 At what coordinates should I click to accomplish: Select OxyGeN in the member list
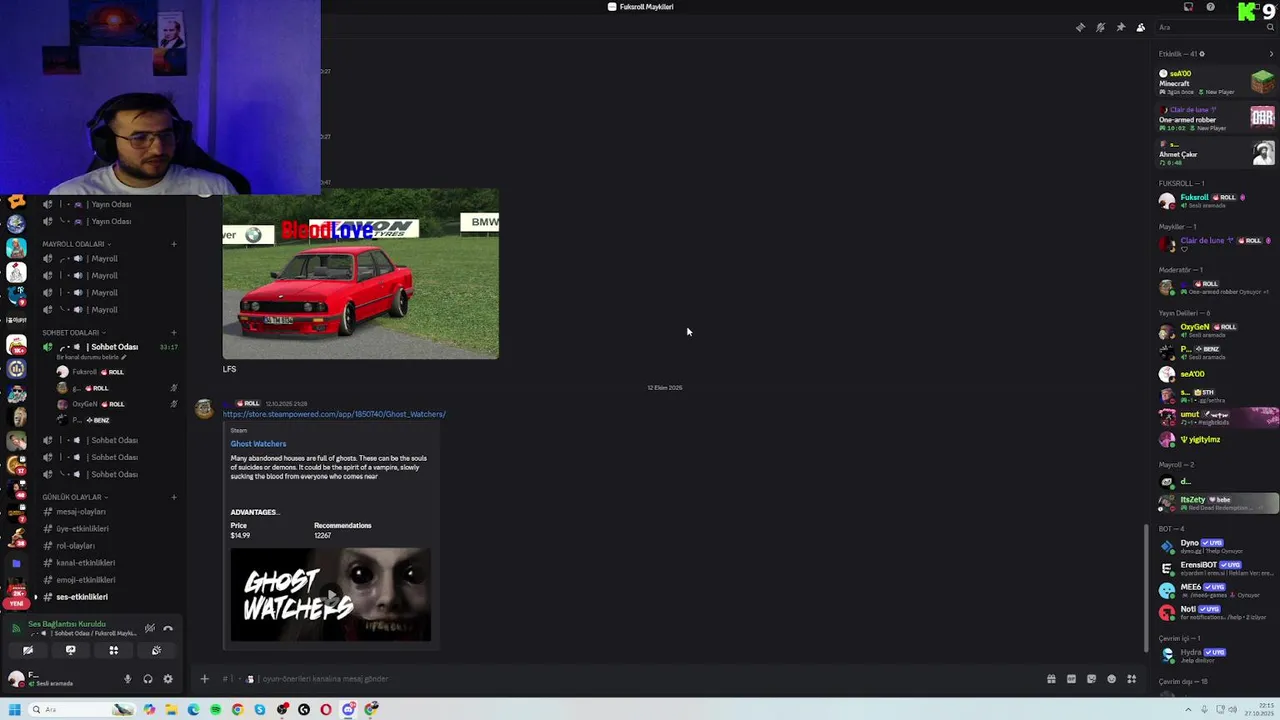pos(1216,331)
